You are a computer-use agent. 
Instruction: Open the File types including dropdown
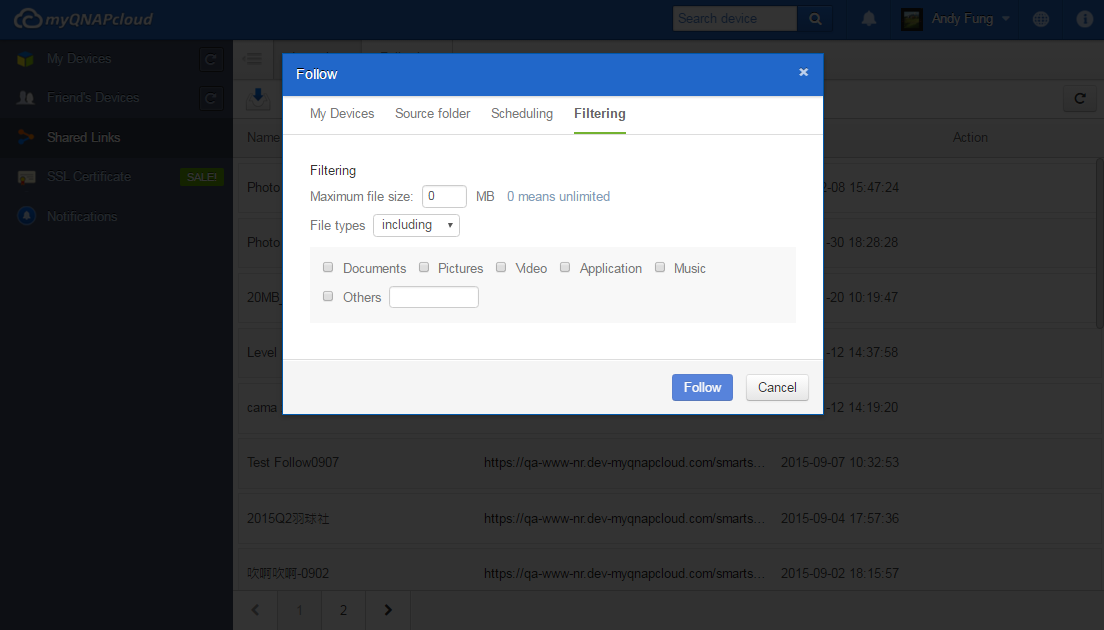[416, 225]
